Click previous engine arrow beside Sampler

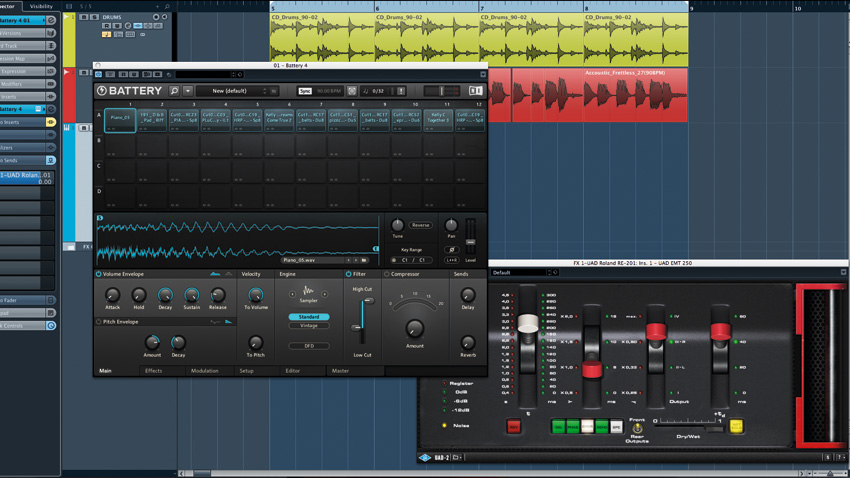coord(293,294)
